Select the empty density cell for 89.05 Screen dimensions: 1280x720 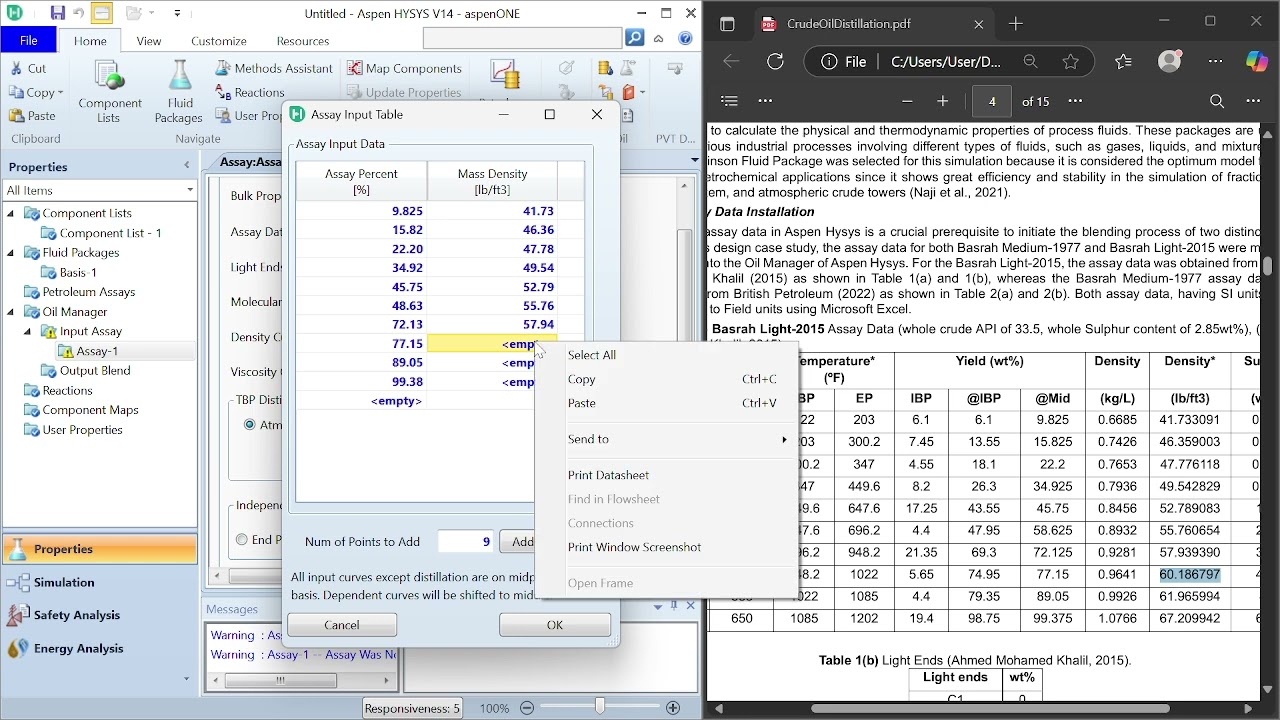click(x=492, y=363)
